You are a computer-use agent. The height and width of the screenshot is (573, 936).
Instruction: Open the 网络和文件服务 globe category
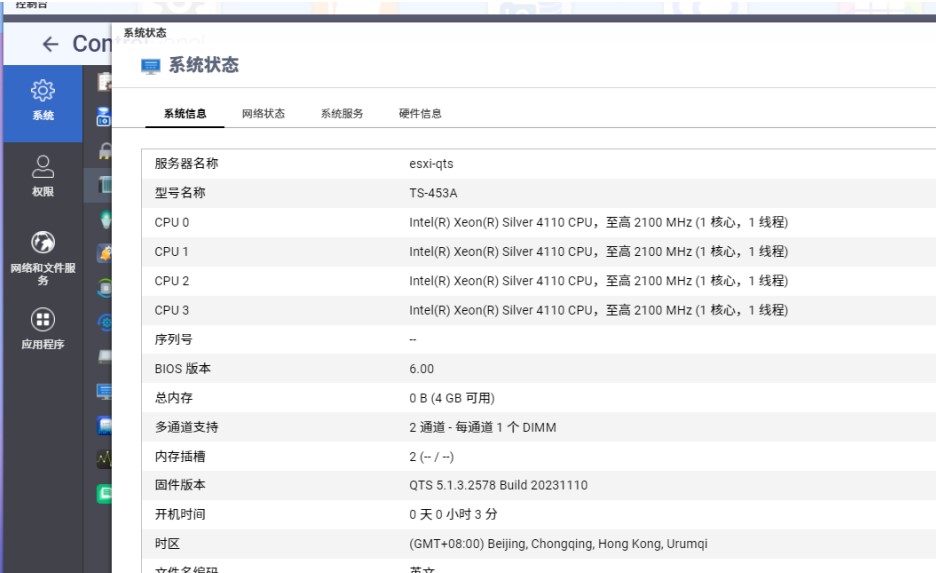coord(42,258)
